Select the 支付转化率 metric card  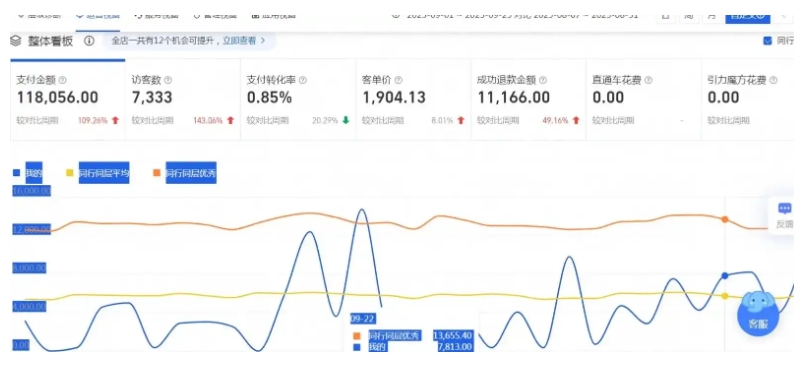click(x=298, y=100)
